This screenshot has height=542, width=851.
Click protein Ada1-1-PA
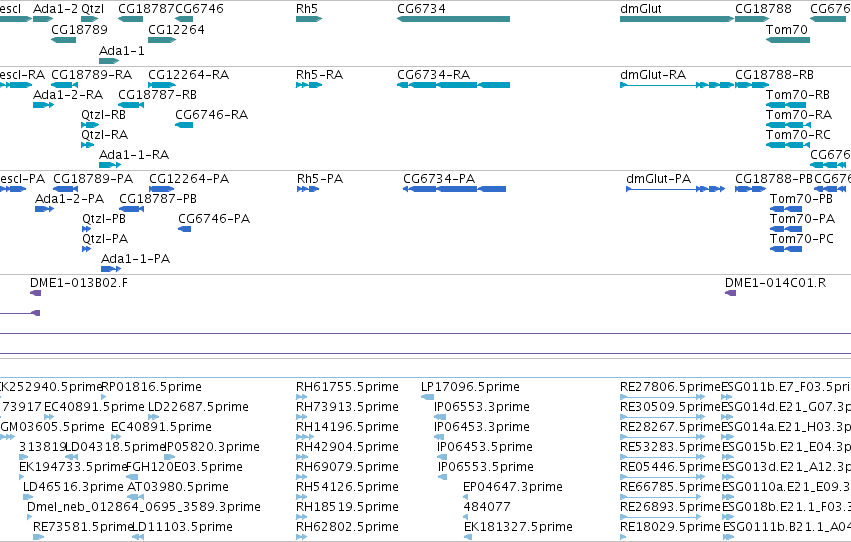(111, 269)
